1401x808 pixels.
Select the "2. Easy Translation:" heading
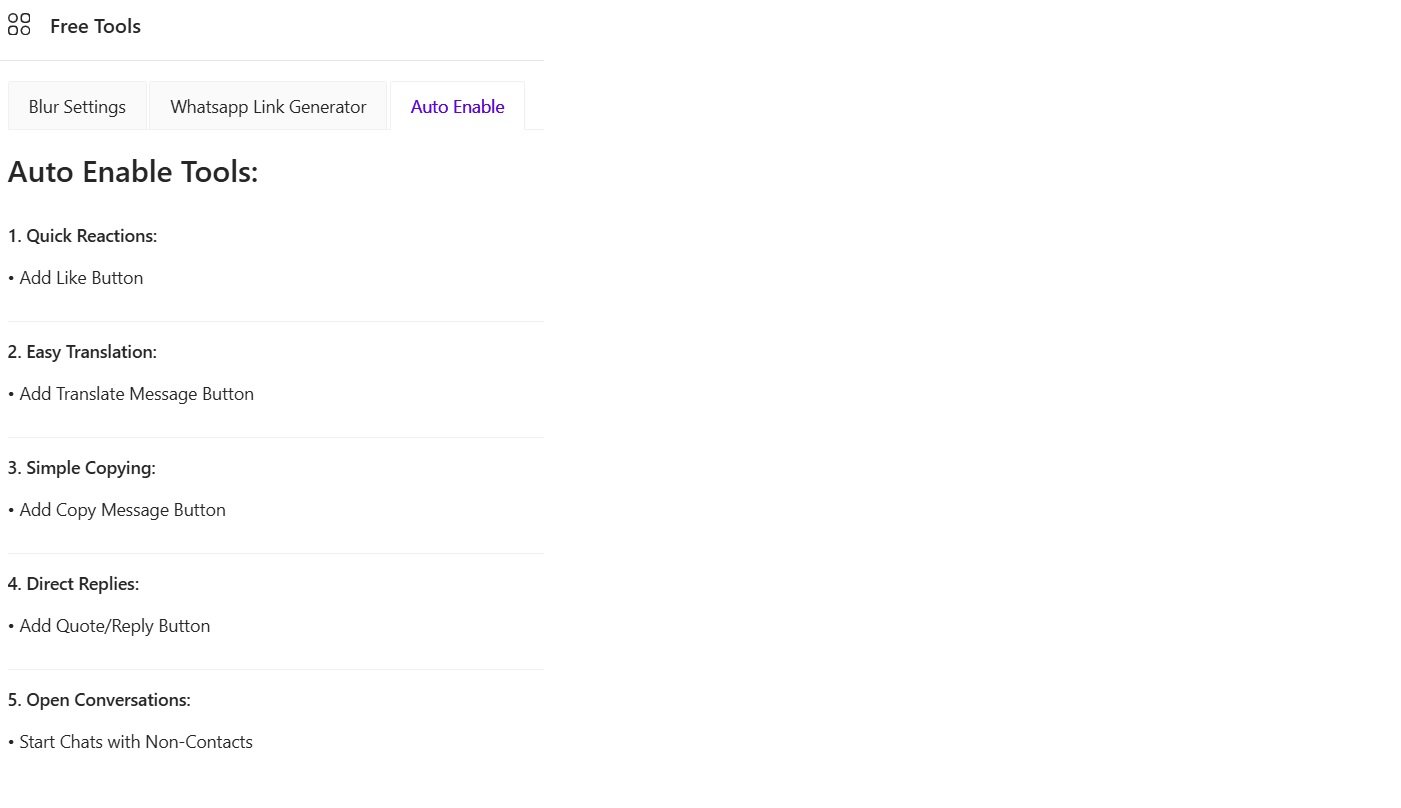[83, 351]
